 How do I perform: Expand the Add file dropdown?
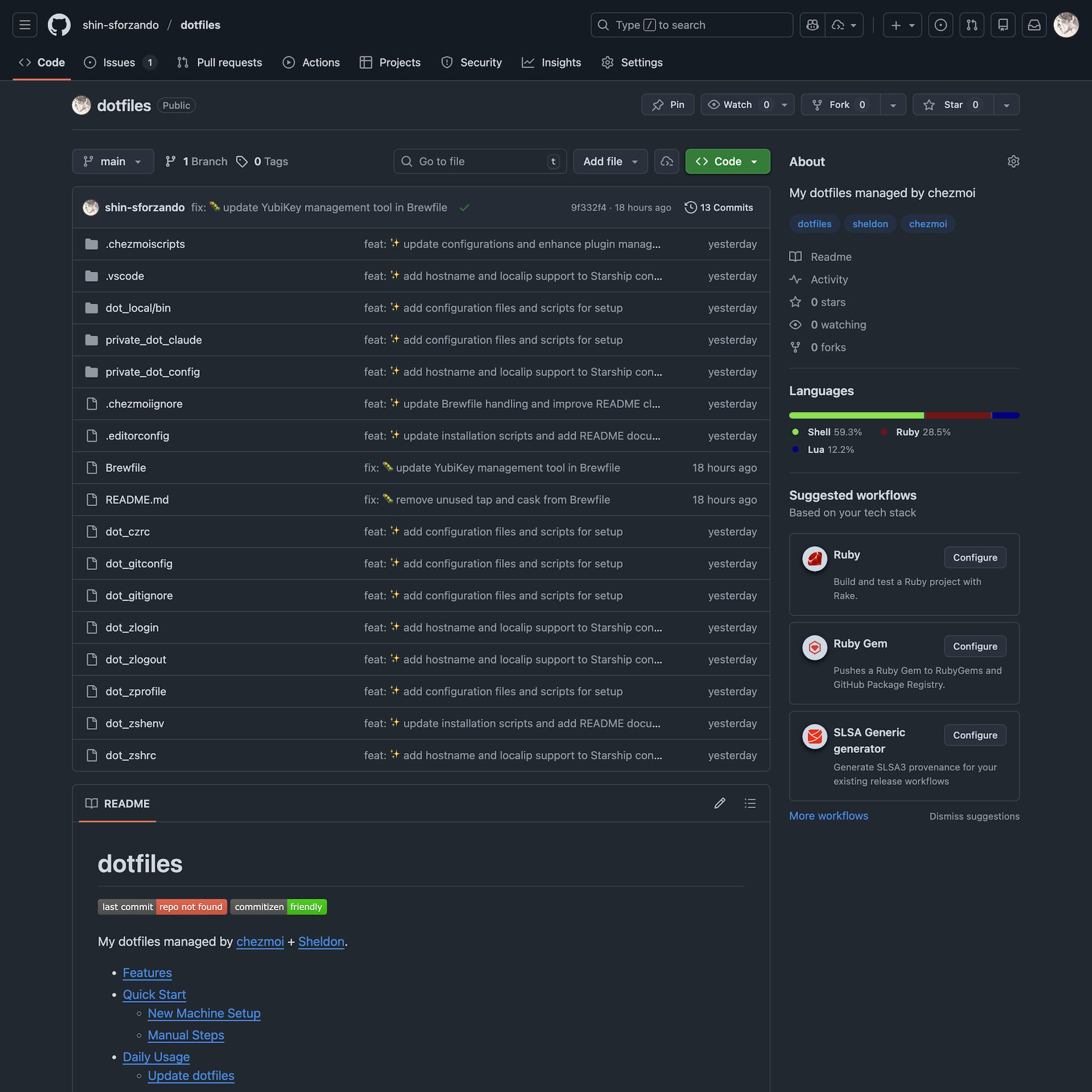[610, 162]
